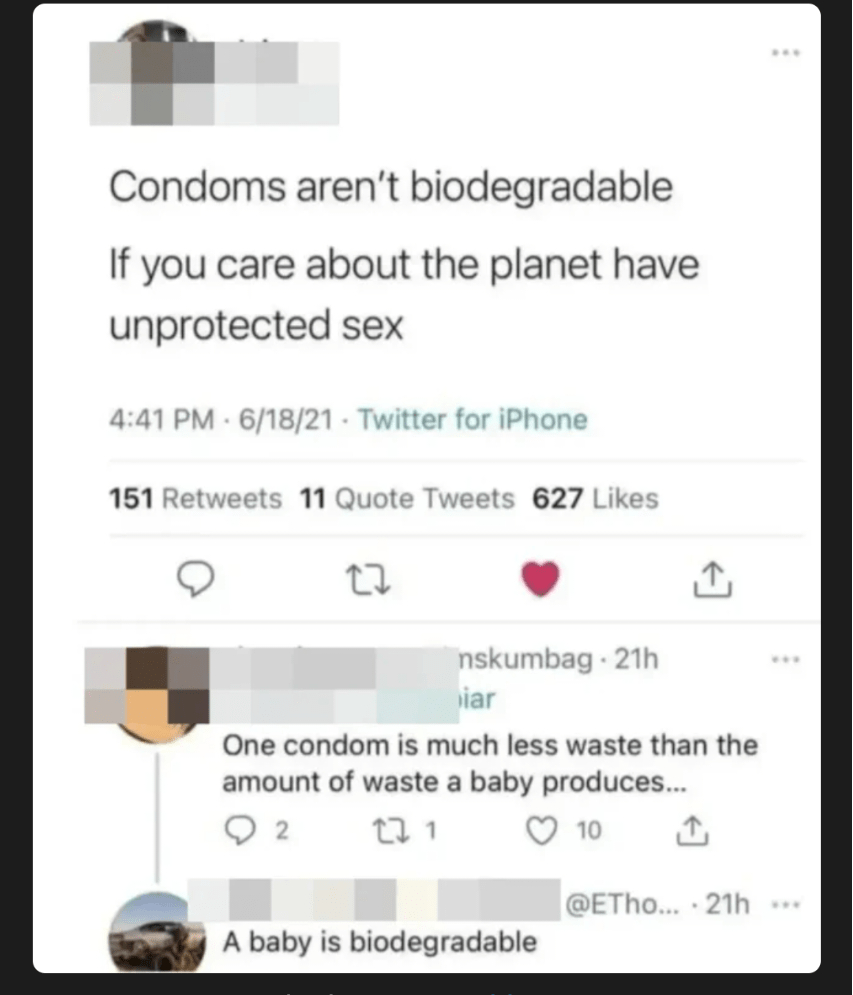
Task: View the 627 Likes list
Action: click(595, 498)
